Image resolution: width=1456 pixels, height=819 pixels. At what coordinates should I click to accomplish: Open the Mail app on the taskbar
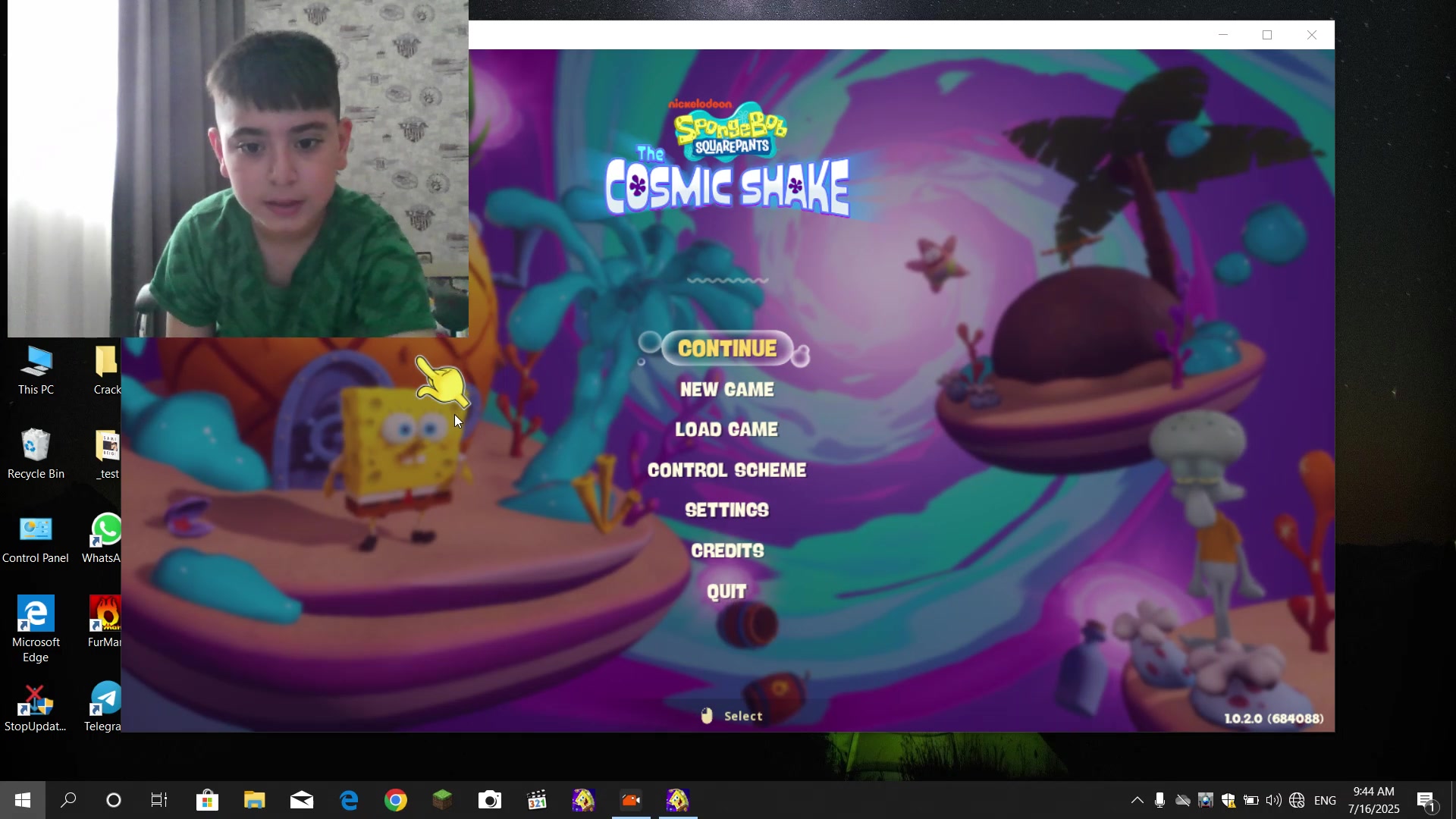pos(301,800)
